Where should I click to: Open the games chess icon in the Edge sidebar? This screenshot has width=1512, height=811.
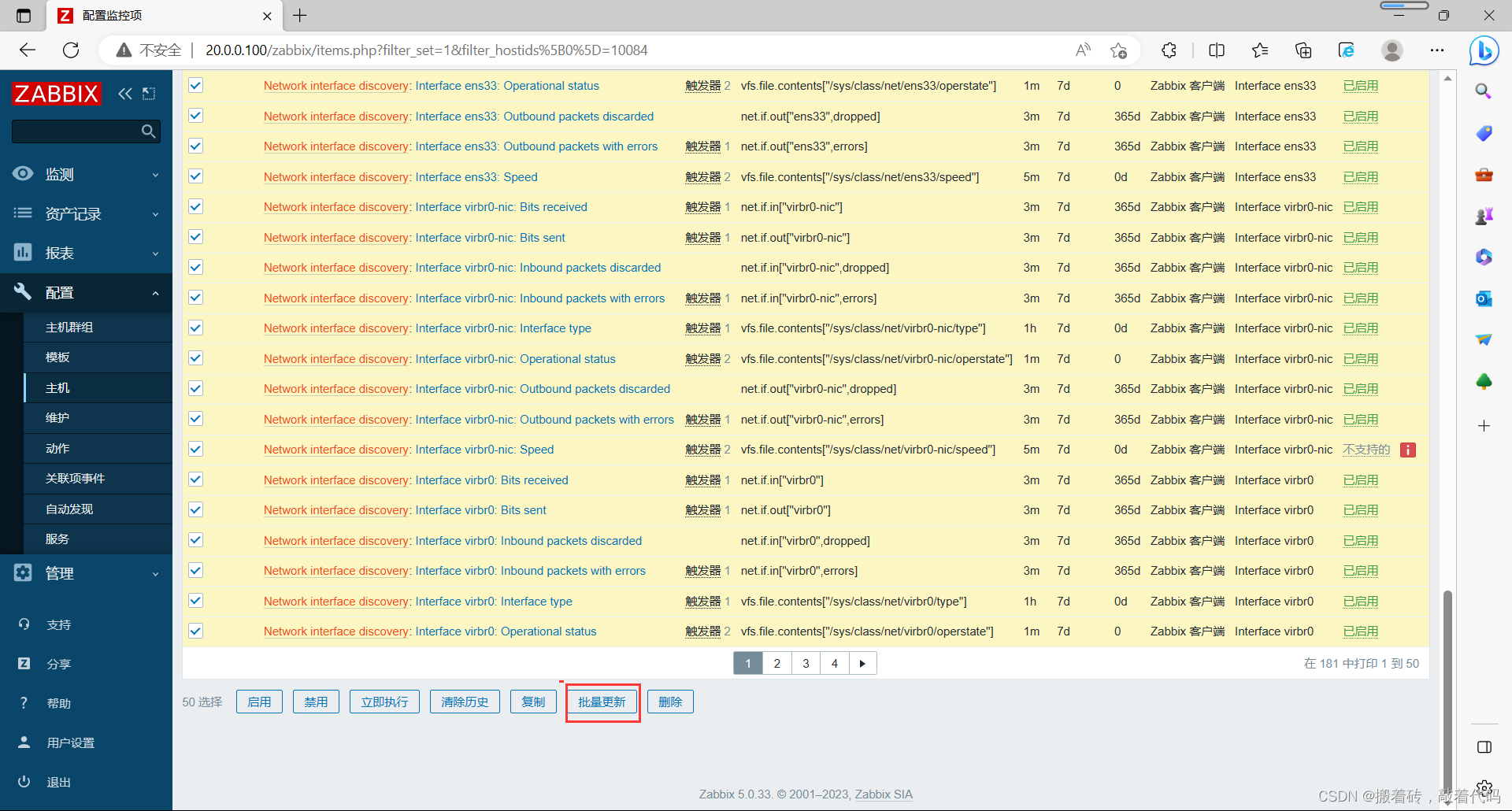tap(1484, 216)
